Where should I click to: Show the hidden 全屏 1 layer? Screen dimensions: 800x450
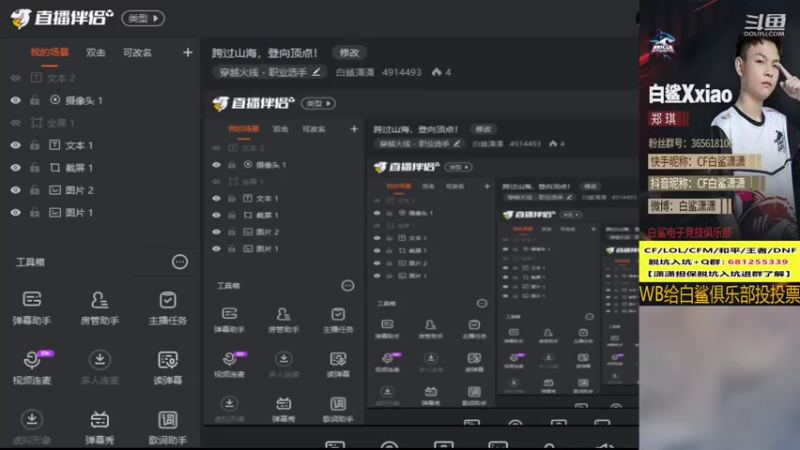point(16,123)
